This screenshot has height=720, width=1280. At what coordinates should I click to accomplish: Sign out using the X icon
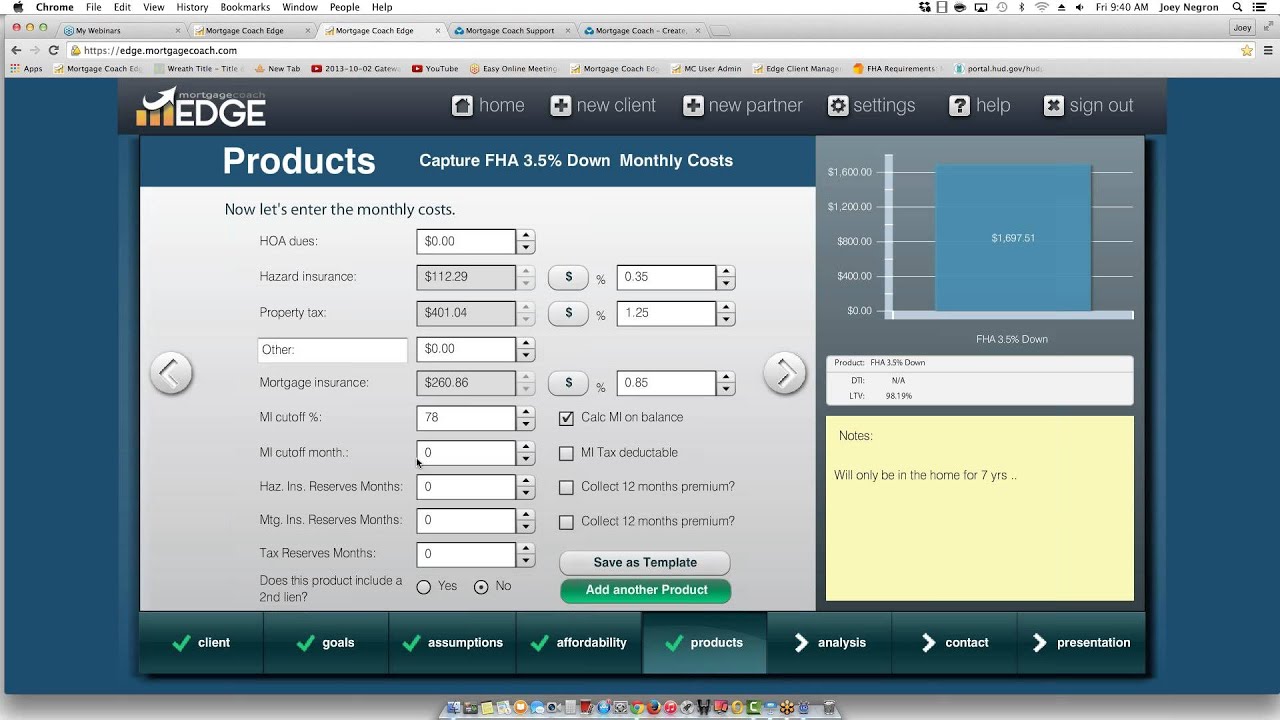click(1053, 105)
